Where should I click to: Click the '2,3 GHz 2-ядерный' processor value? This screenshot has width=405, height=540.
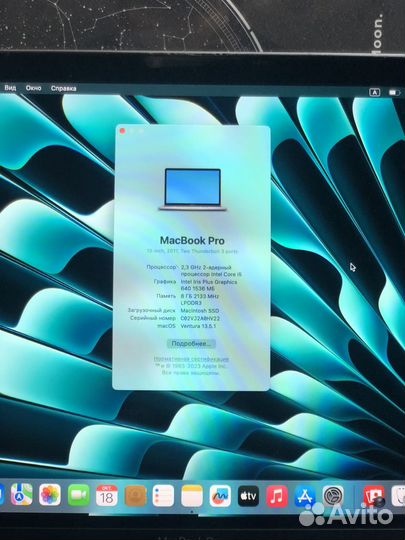point(206,267)
